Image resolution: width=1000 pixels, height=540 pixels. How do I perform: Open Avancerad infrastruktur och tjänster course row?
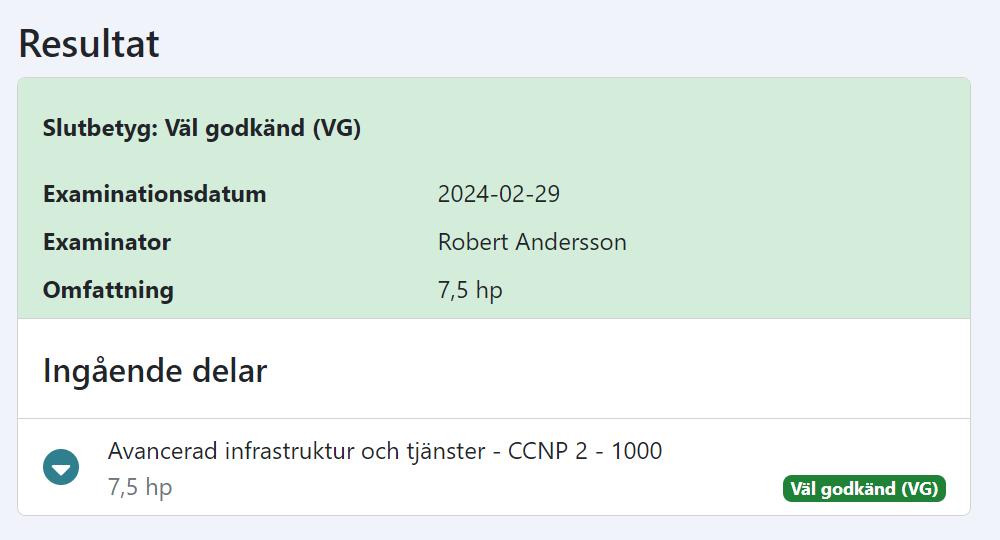pos(494,467)
